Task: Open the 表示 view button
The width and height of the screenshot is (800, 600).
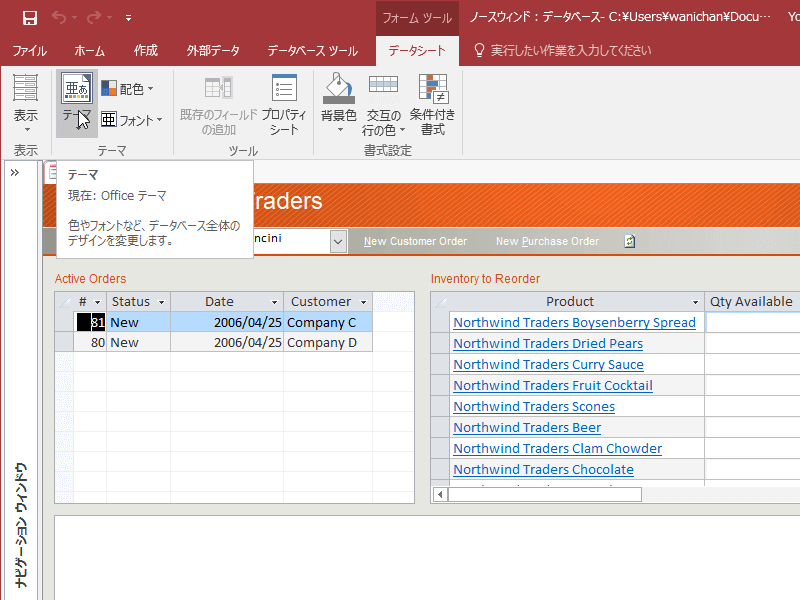Action: pos(26,103)
